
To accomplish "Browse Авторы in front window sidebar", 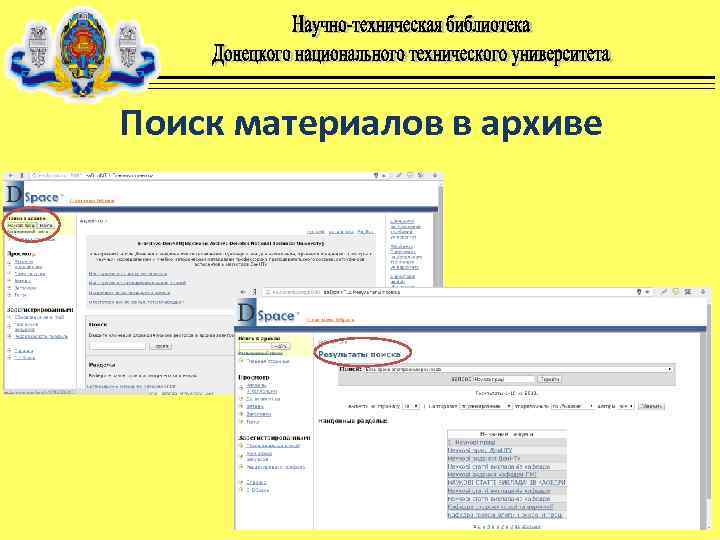I will (x=254, y=406).
